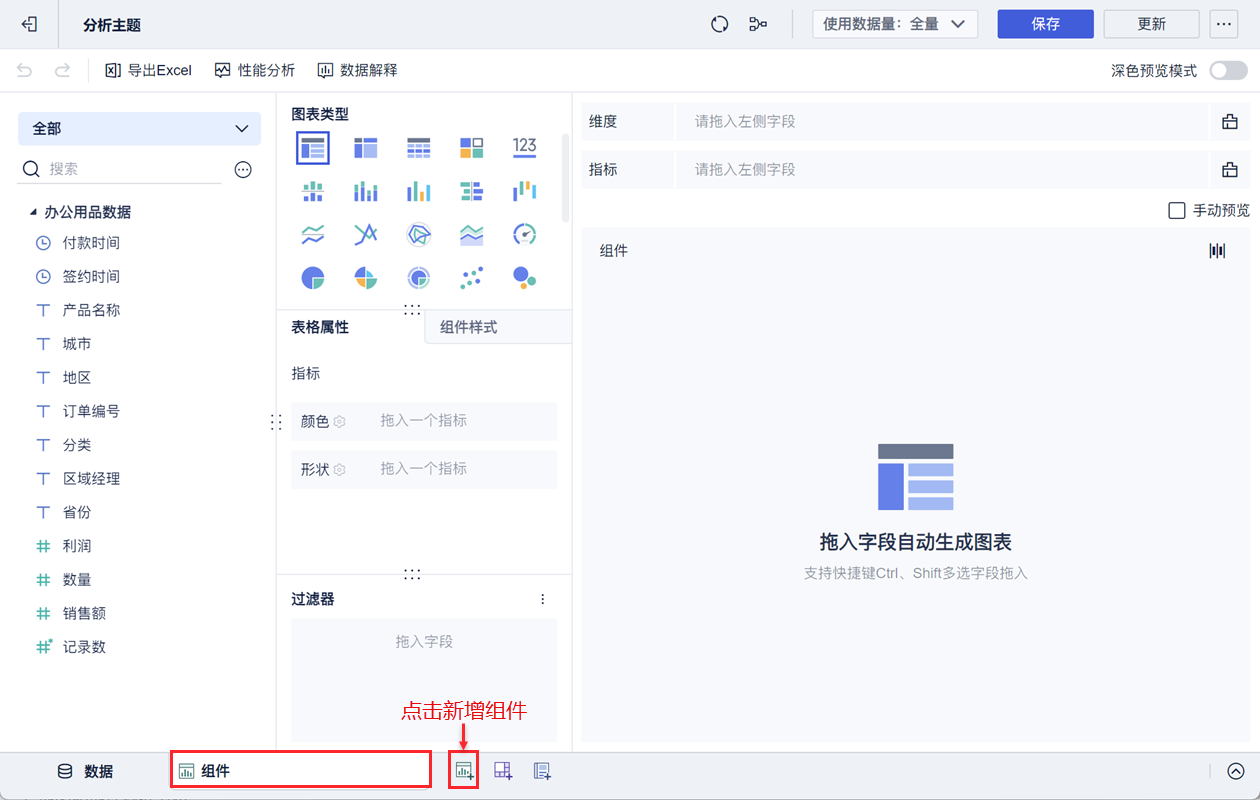Open the 维度 row settings icon
The image size is (1260, 800).
point(1230,122)
